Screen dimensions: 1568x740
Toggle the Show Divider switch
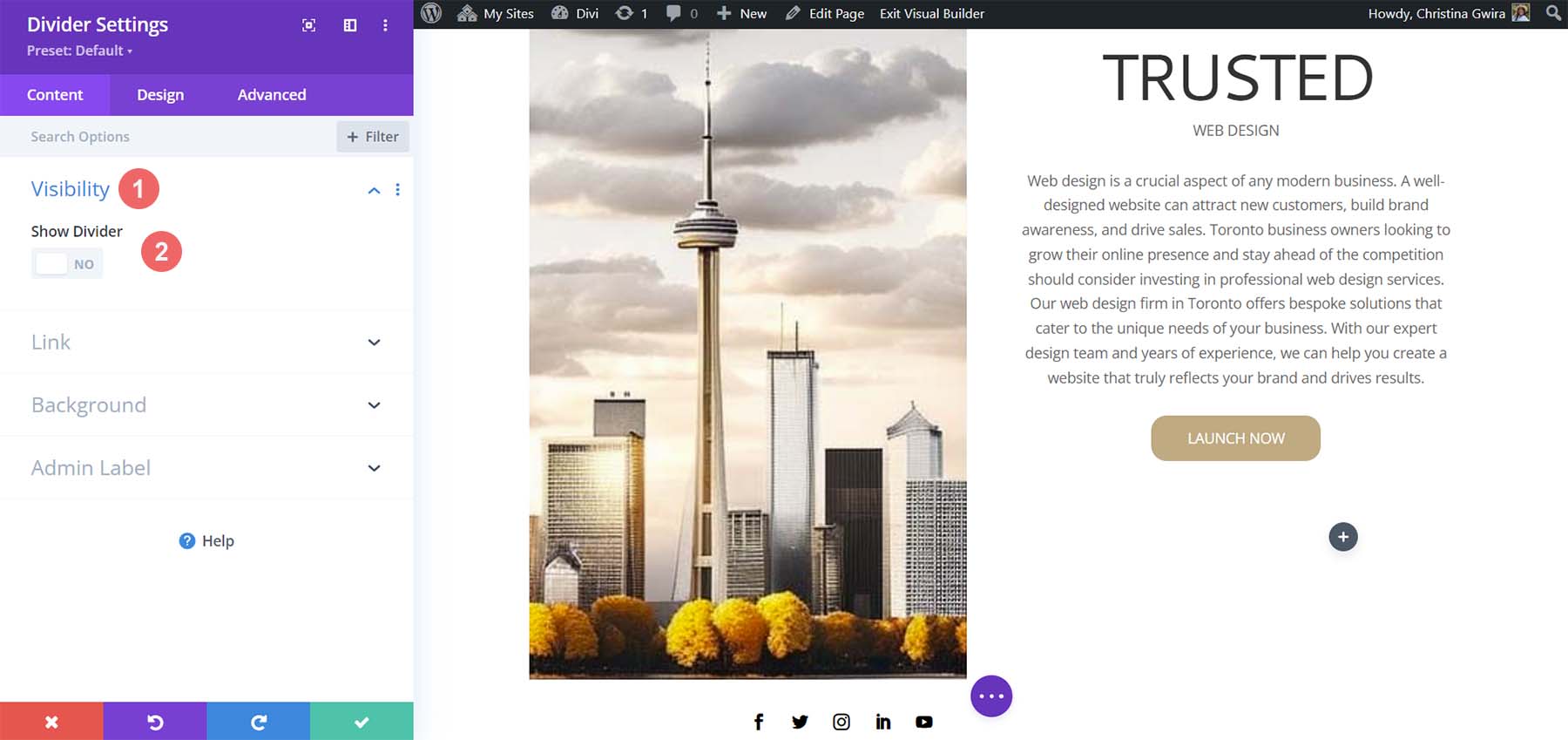click(67, 264)
